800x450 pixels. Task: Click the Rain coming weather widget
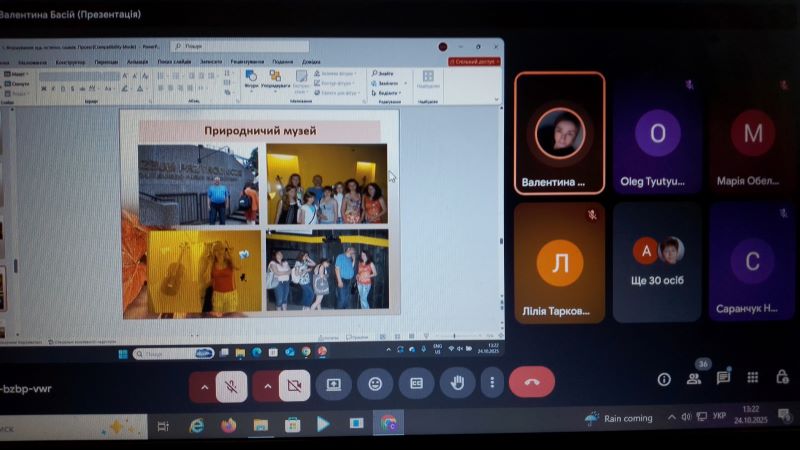click(620, 418)
